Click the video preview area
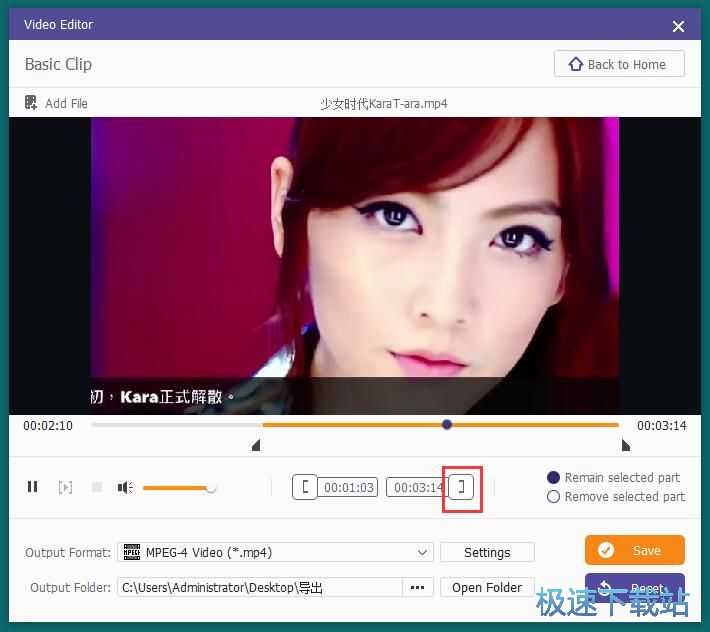The height and width of the screenshot is (632, 710). [x=355, y=266]
